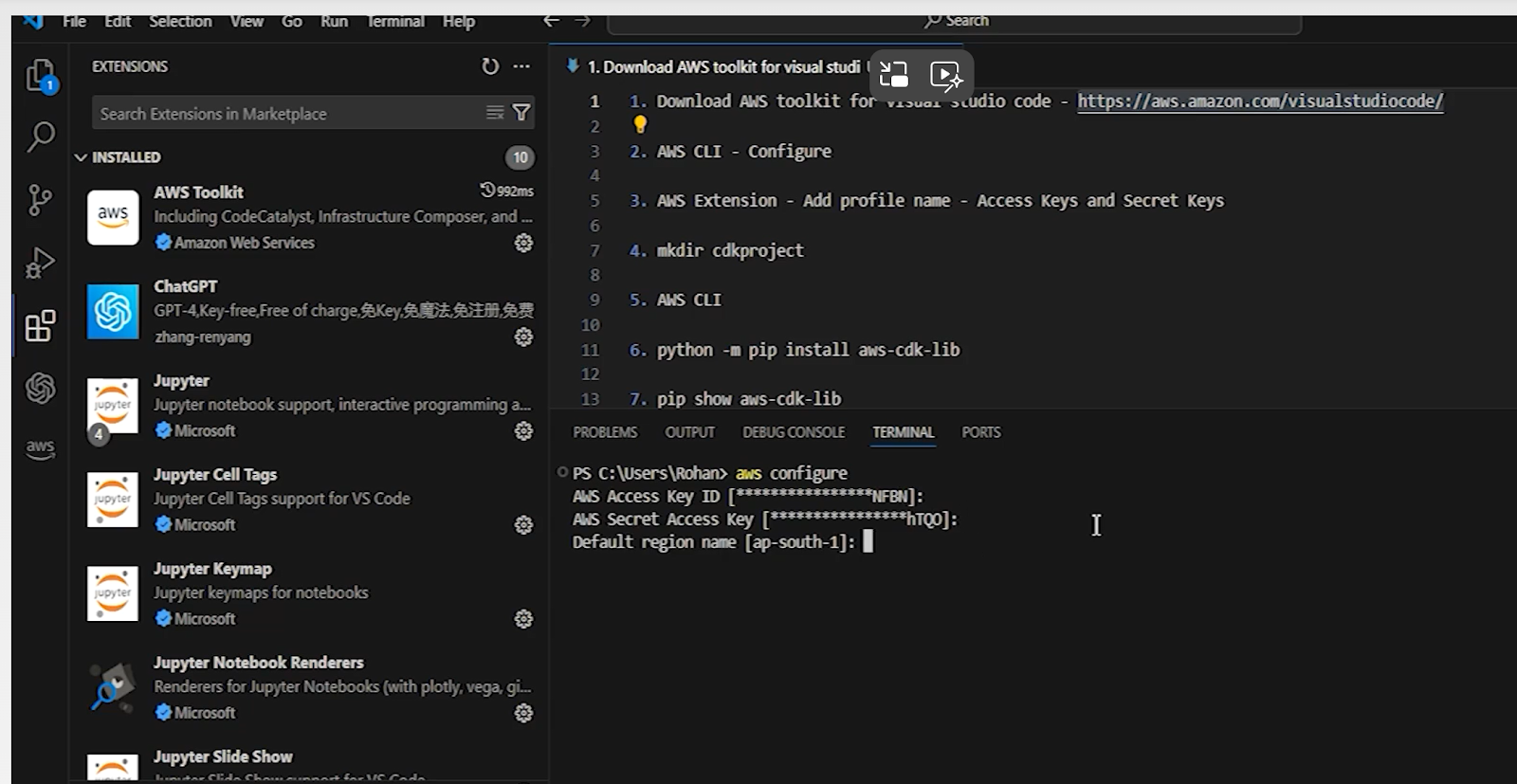This screenshot has width=1517, height=784.
Task: Click the ChatGPT extension logo
Action: pyautogui.click(x=113, y=311)
